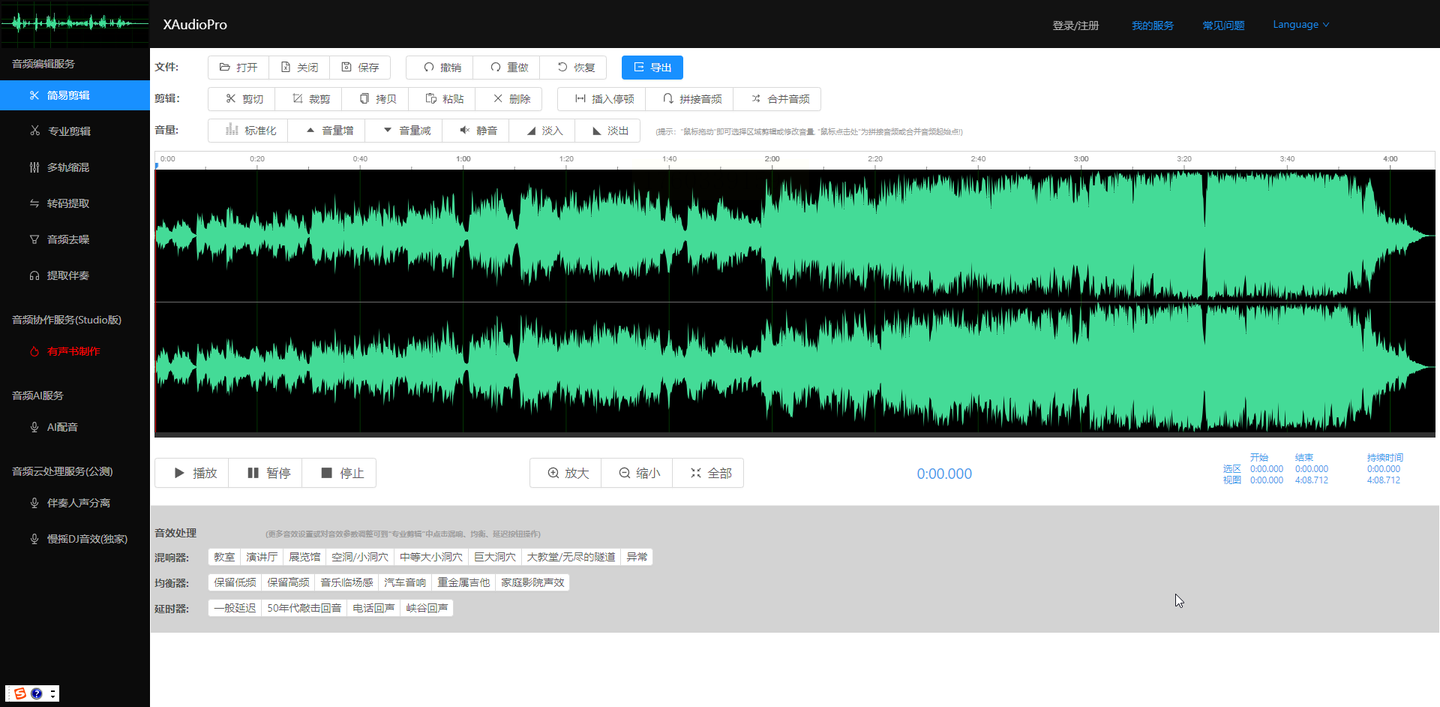Image resolution: width=1440 pixels, height=707 pixels.
Task: Undo last edit using 撤销
Action: 440,68
